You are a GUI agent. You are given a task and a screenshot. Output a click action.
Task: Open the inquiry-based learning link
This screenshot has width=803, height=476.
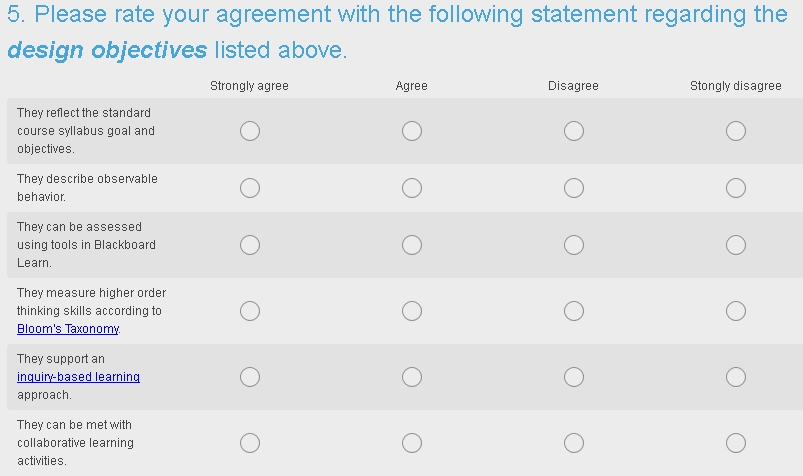tap(78, 377)
